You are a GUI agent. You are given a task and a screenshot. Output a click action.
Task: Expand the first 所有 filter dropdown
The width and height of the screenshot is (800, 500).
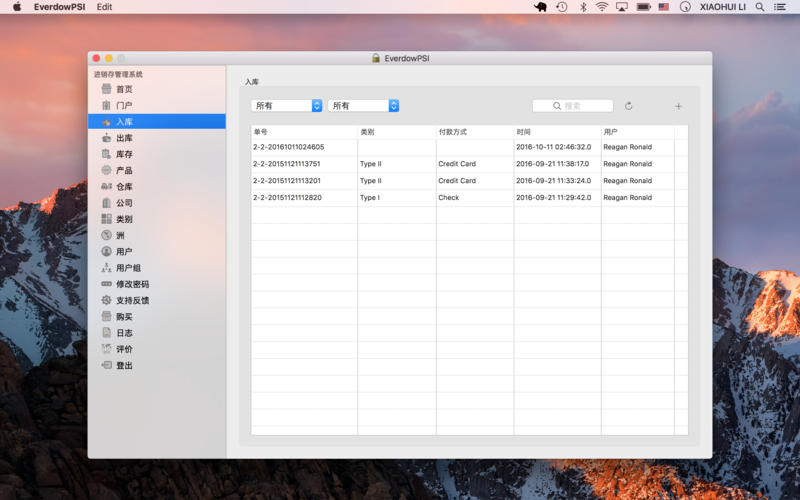(x=287, y=106)
